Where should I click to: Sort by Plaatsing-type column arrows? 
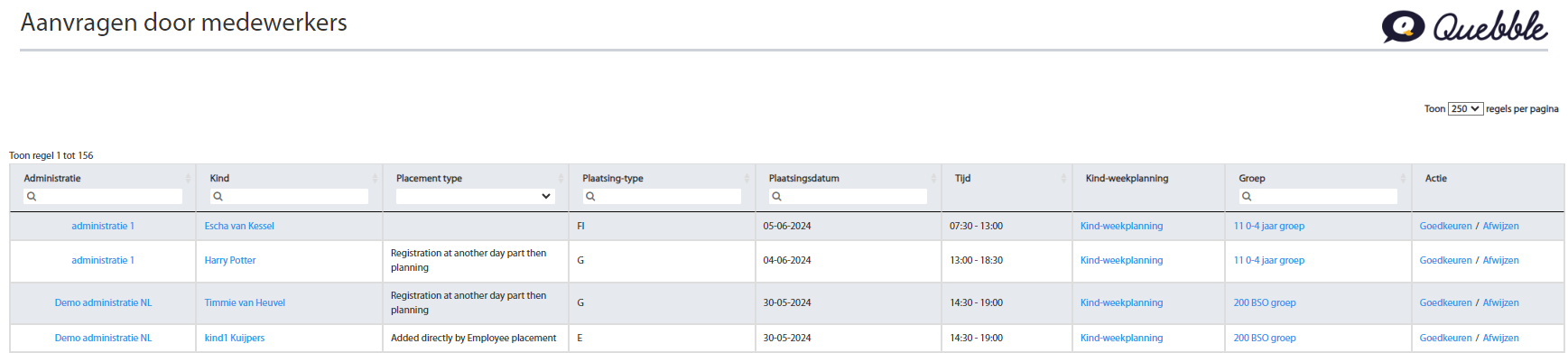pyautogui.click(x=747, y=179)
